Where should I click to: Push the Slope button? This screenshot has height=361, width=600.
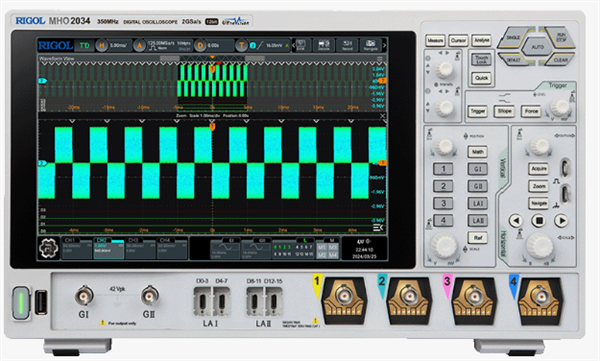pyautogui.click(x=504, y=111)
